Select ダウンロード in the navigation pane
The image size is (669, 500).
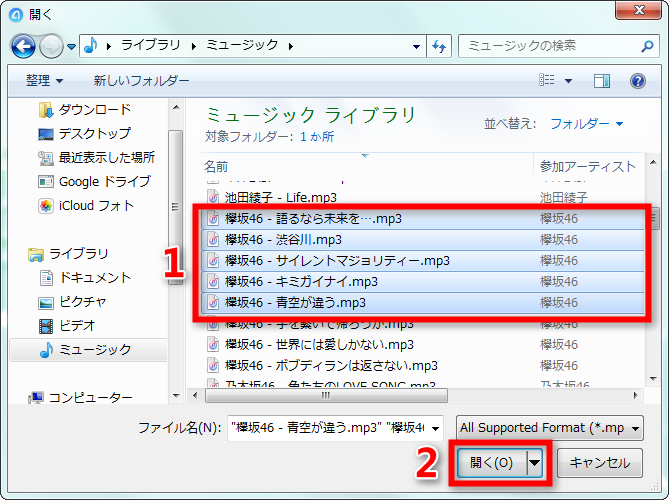click(94, 110)
